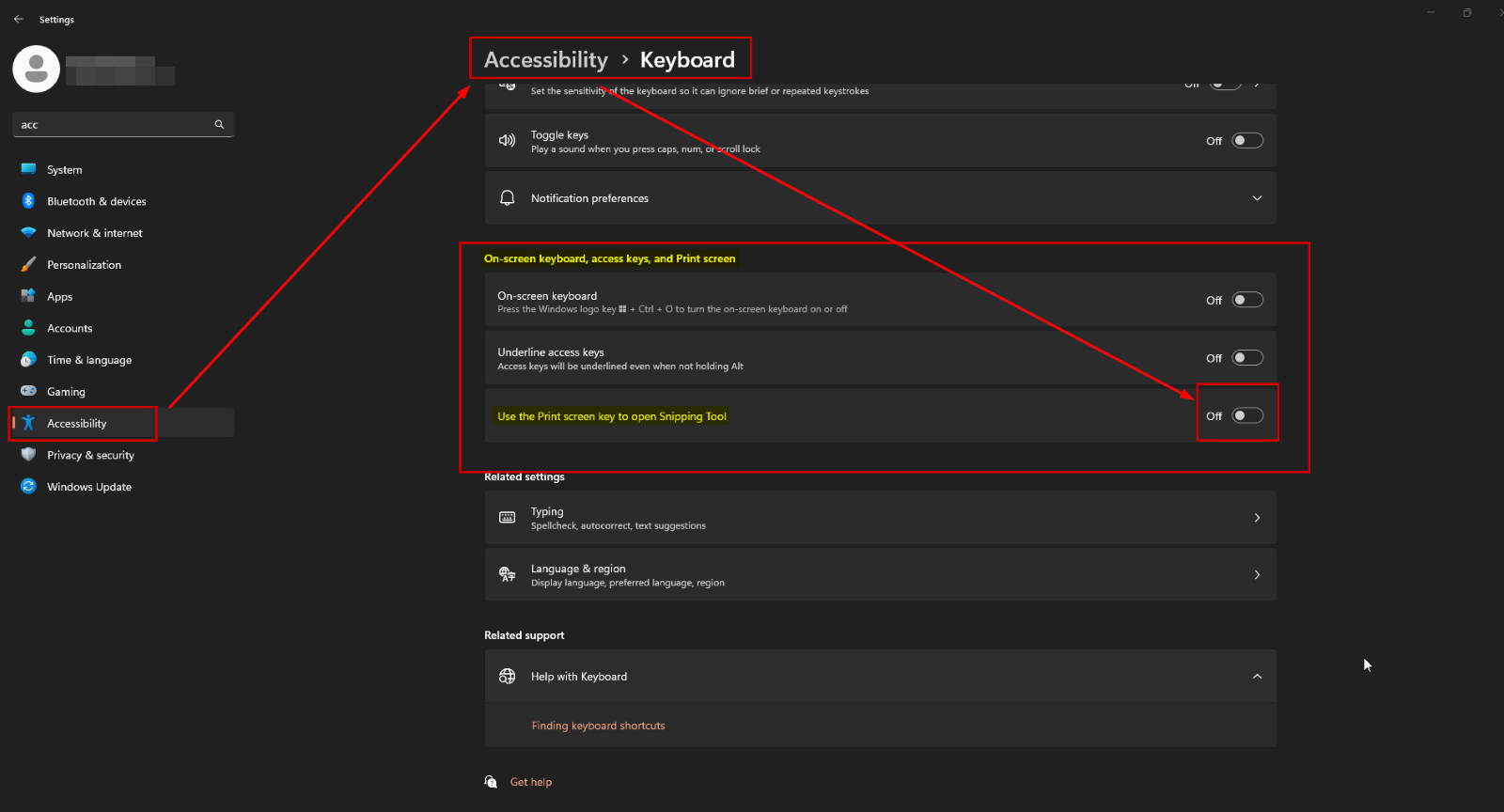1504x812 pixels.
Task: Open Typing settings via arrow chevron
Action: pos(1257,518)
